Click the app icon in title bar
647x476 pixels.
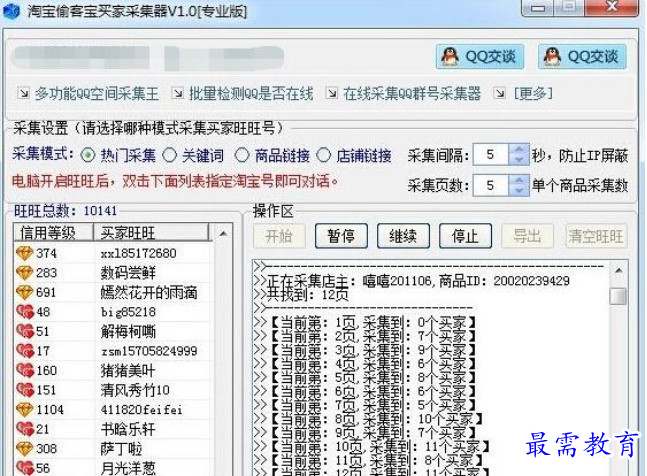click(x=12, y=11)
